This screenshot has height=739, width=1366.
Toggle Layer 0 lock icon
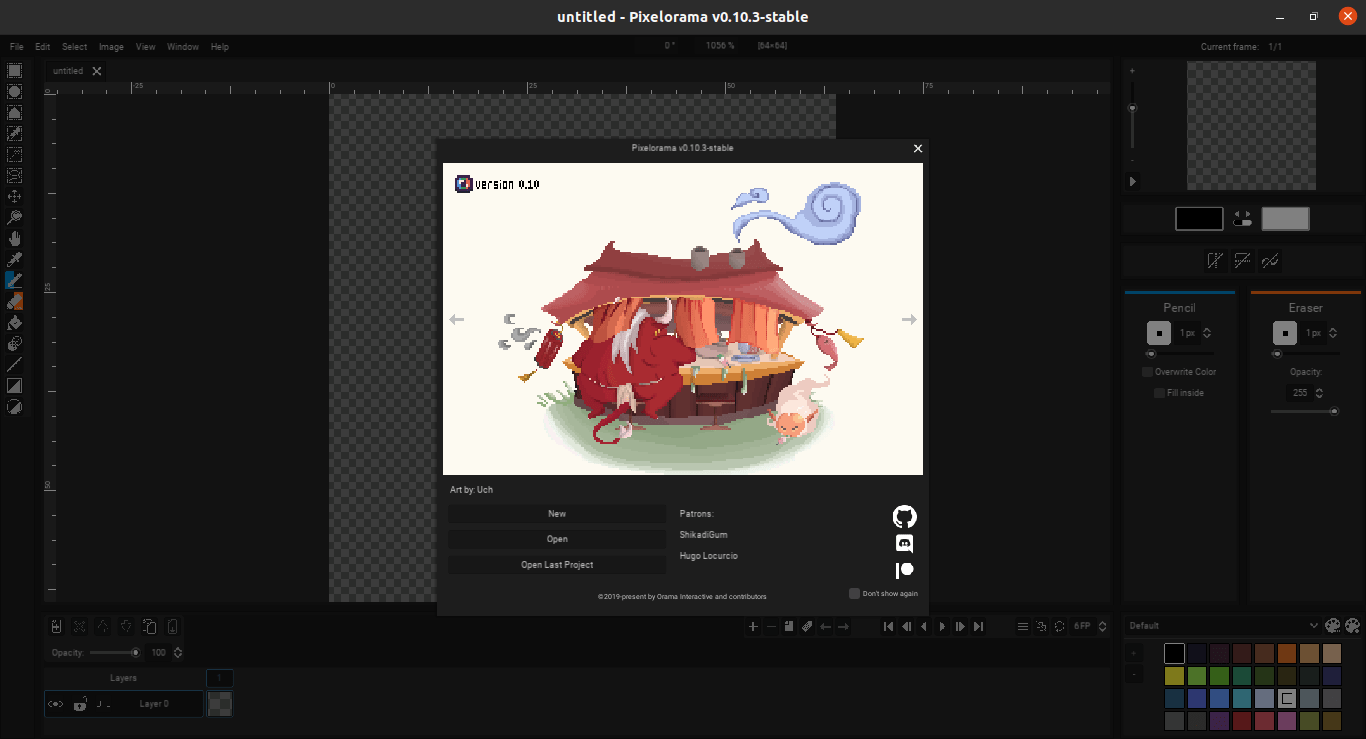coord(80,704)
